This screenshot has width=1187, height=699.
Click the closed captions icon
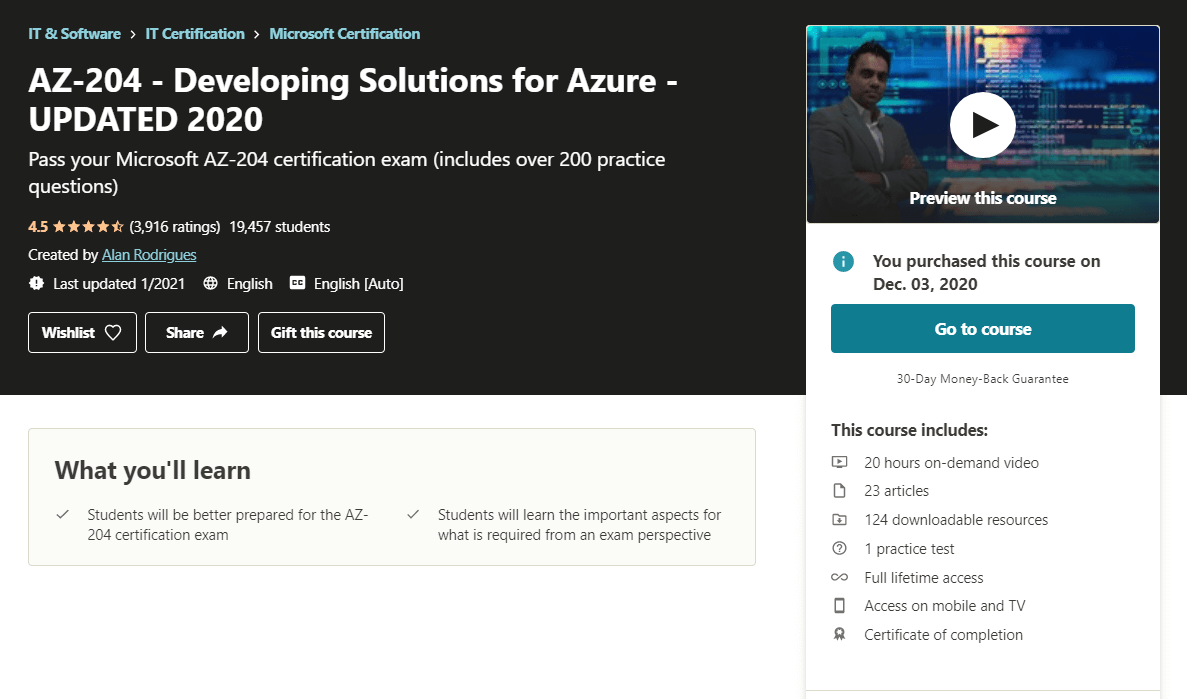coord(298,283)
